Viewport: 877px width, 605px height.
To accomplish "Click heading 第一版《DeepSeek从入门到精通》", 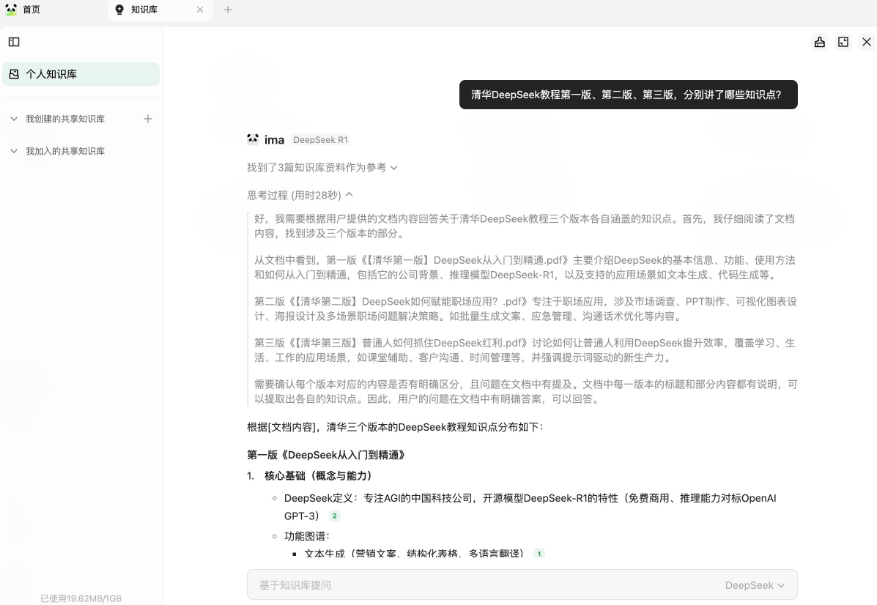I will pos(326,455).
